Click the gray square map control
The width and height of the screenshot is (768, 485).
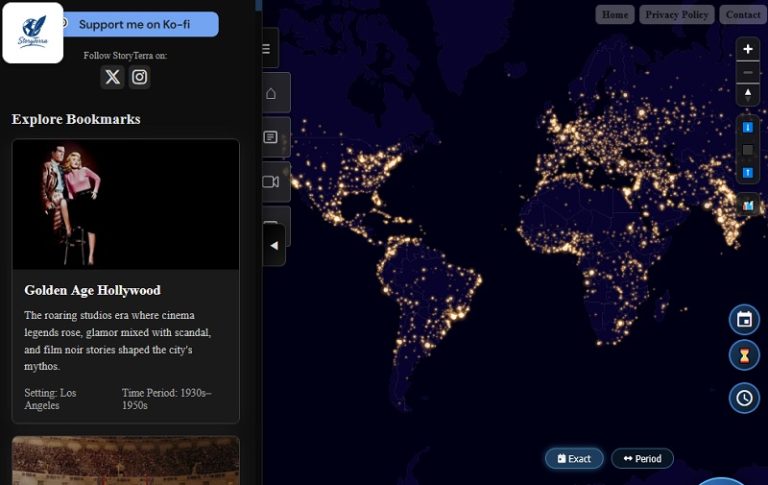coord(747,150)
